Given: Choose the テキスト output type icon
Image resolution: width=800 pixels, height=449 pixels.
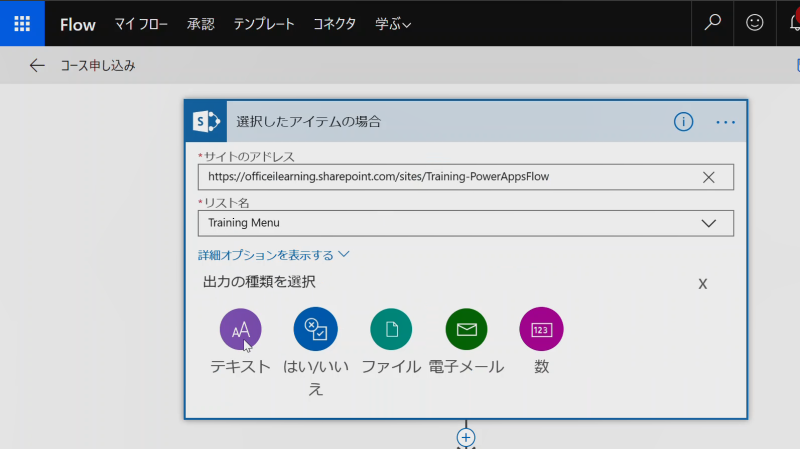Looking at the screenshot, I should [240, 329].
